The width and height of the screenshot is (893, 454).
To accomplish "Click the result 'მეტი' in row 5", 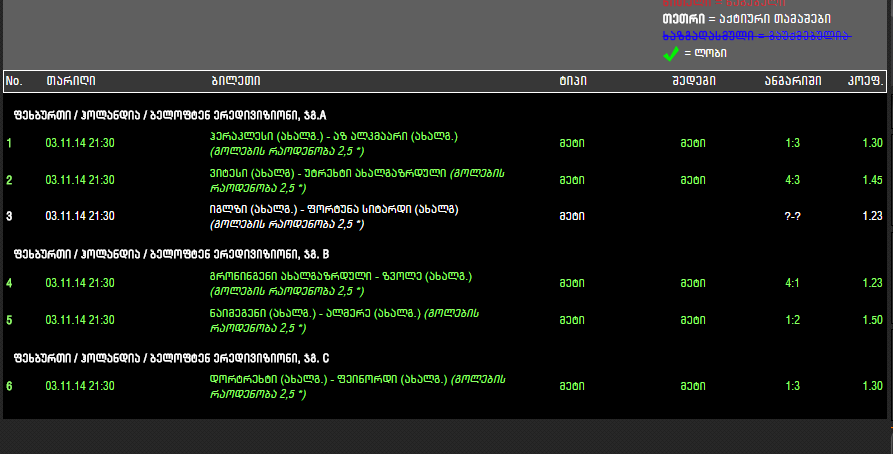I will point(693,320).
